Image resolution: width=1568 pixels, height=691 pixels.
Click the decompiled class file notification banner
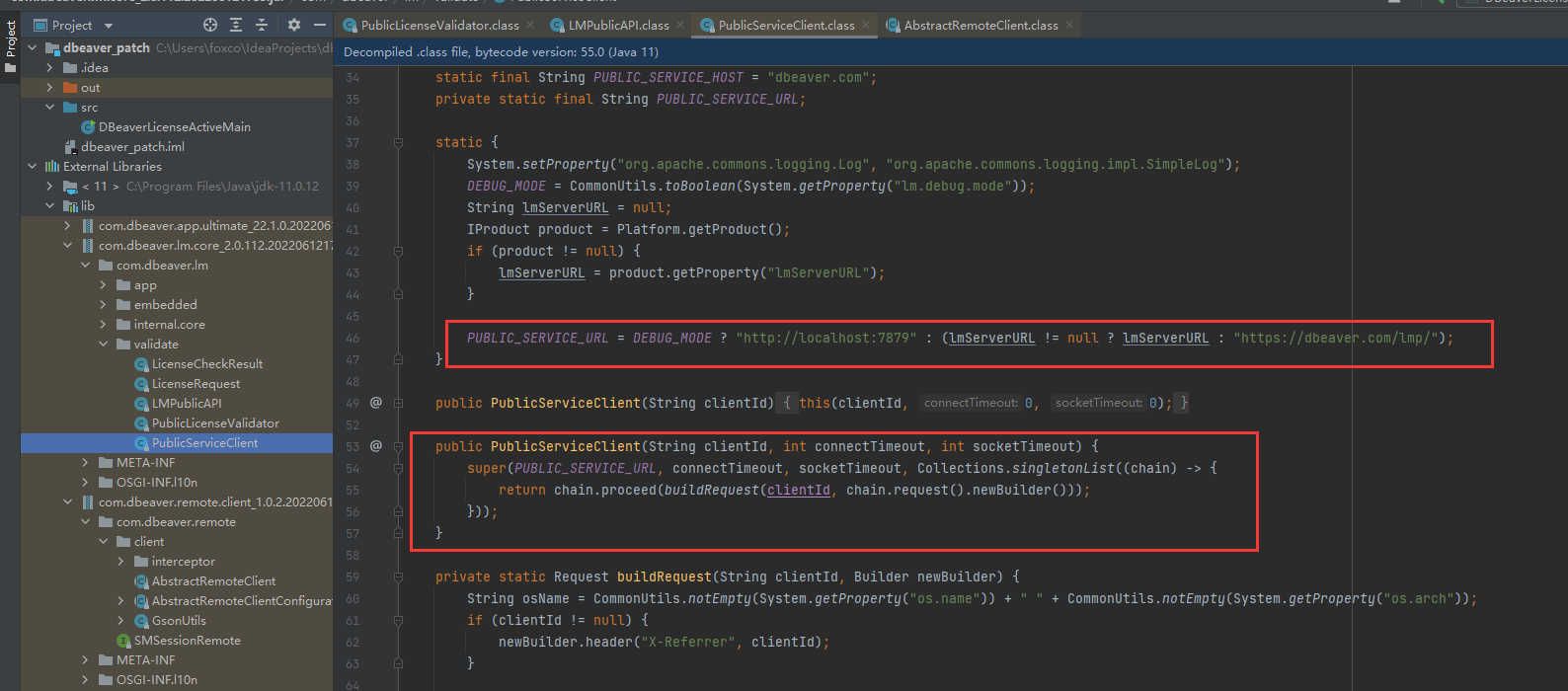[951, 51]
